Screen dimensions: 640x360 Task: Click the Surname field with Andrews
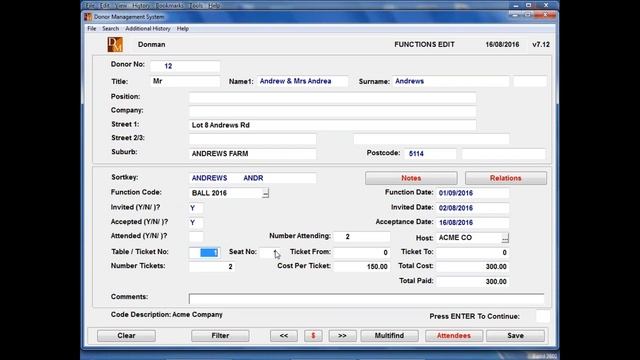coord(451,81)
